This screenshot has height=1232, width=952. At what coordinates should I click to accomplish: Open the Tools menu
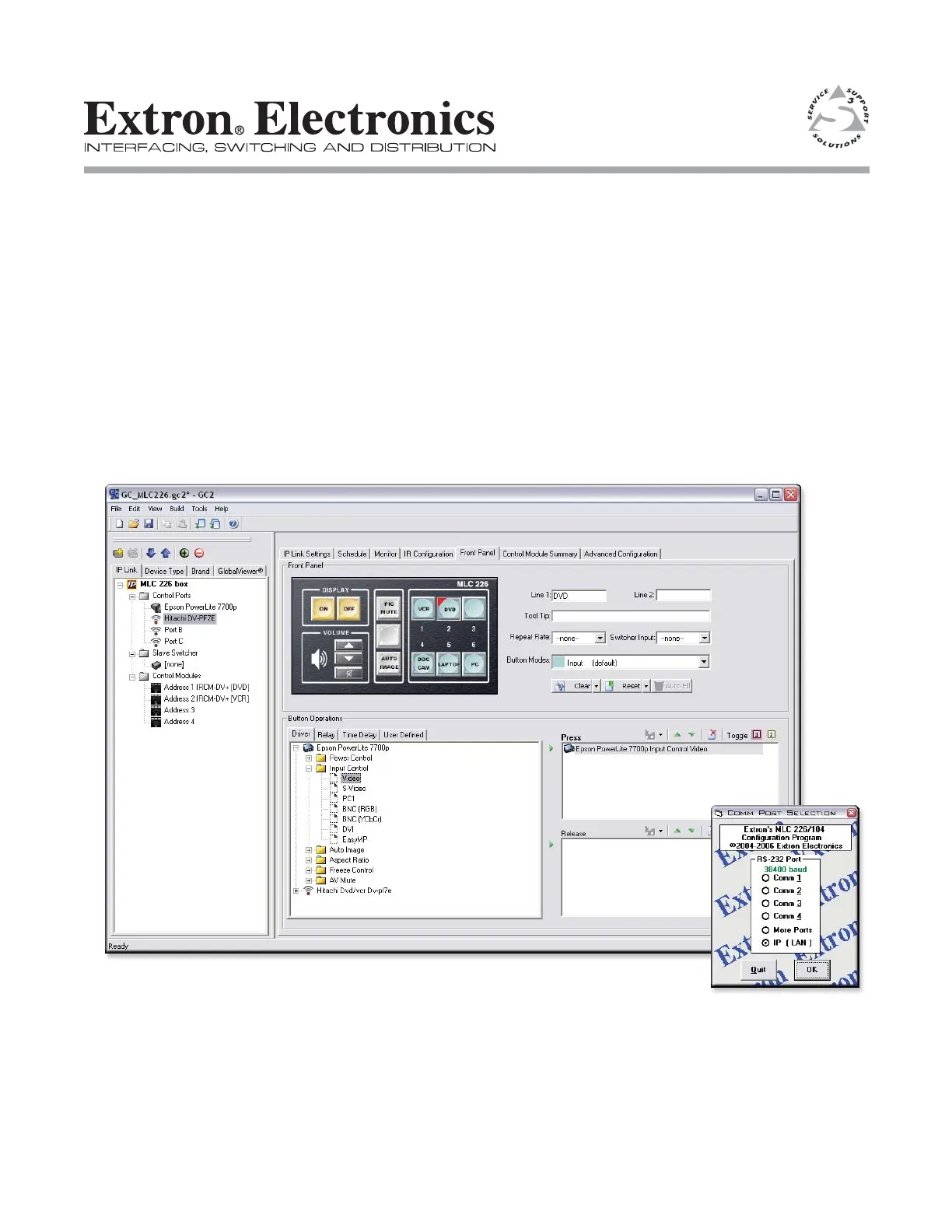click(x=199, y=509)
